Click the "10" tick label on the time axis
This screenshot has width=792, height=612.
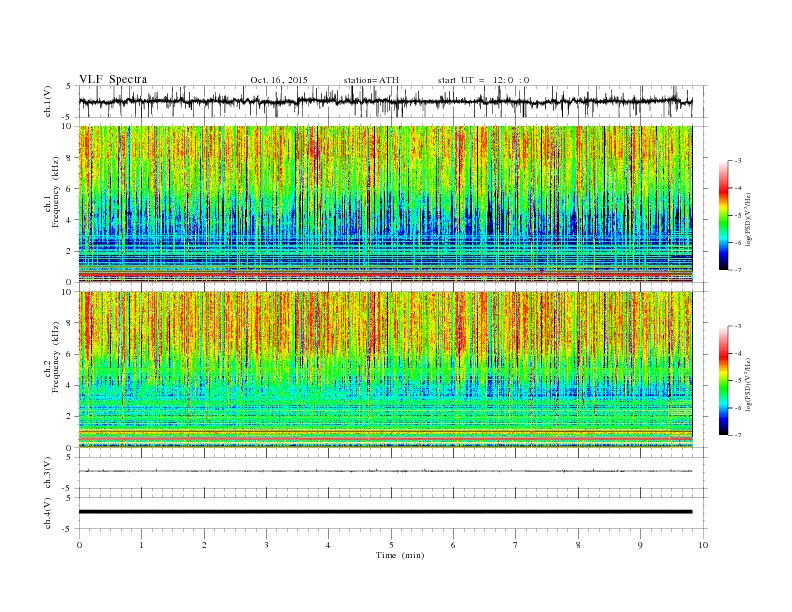[x=703, y=545]
